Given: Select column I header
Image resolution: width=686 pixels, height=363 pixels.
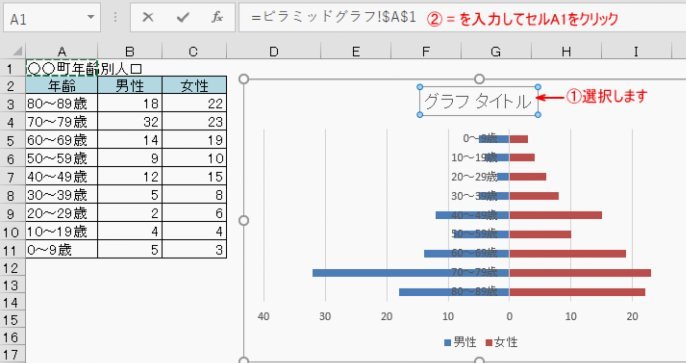Looking at the screenshot, I should 636,52.
